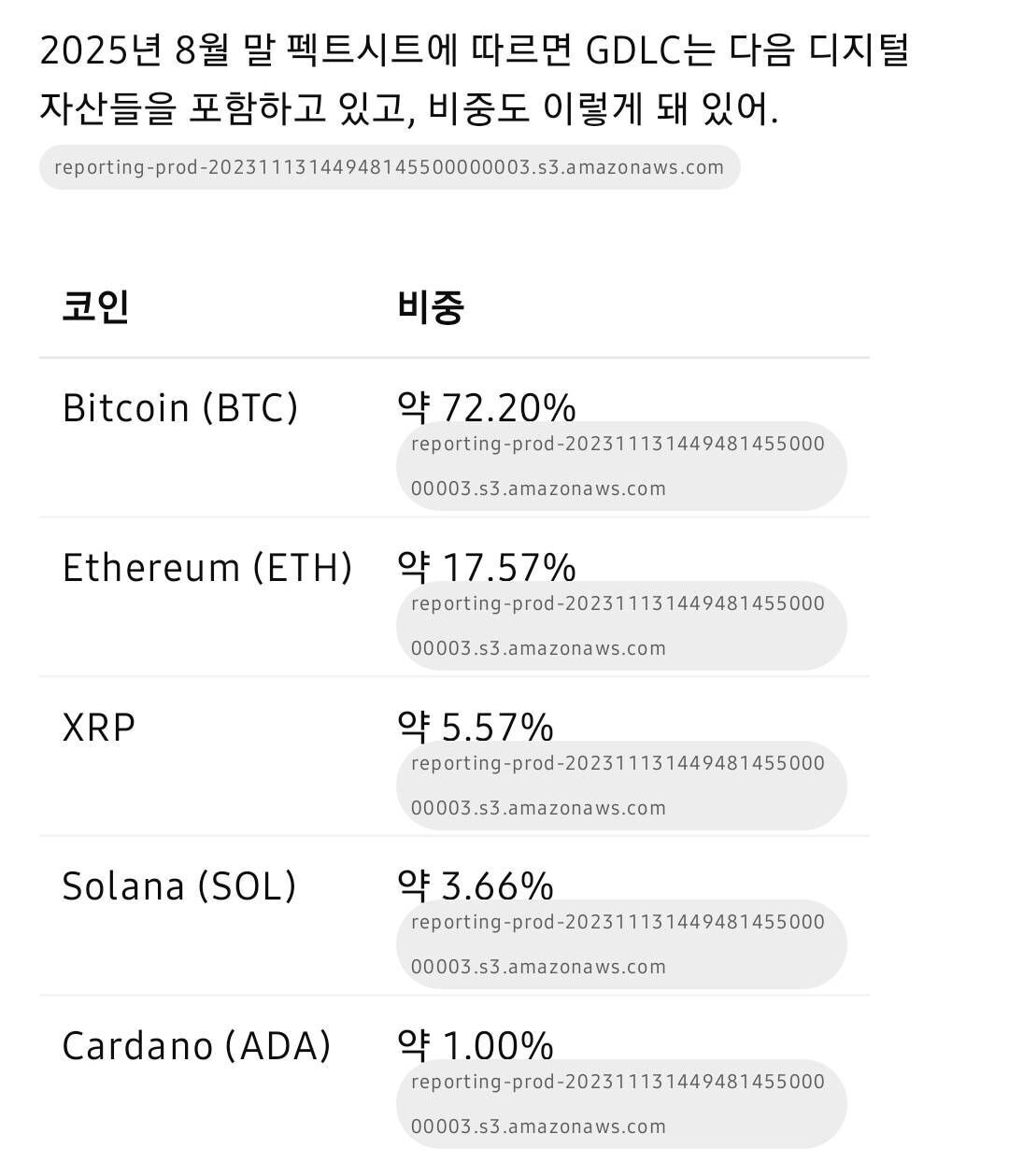Select the Ethereum (ETH) table entry
The width and height of the screenshot is (1009, 1176).
[208, 567]
